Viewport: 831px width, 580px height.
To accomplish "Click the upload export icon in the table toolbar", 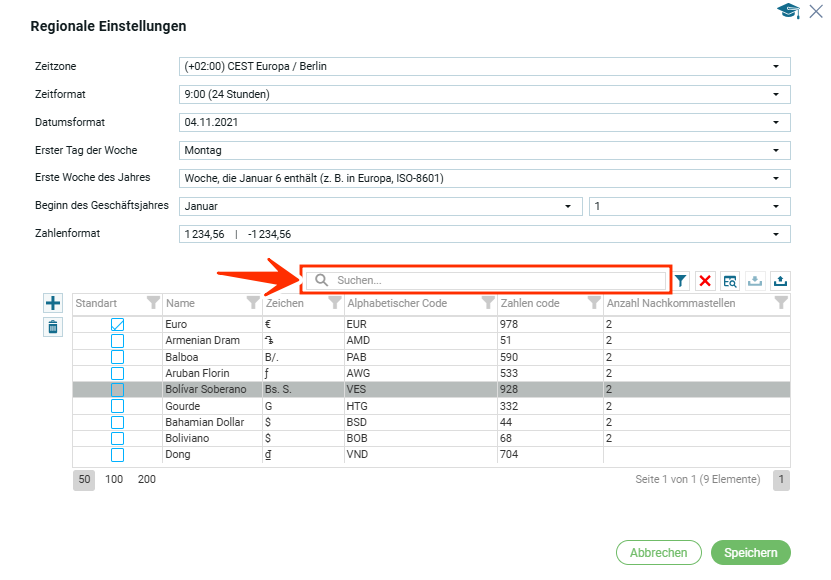I will click(780, 281).
